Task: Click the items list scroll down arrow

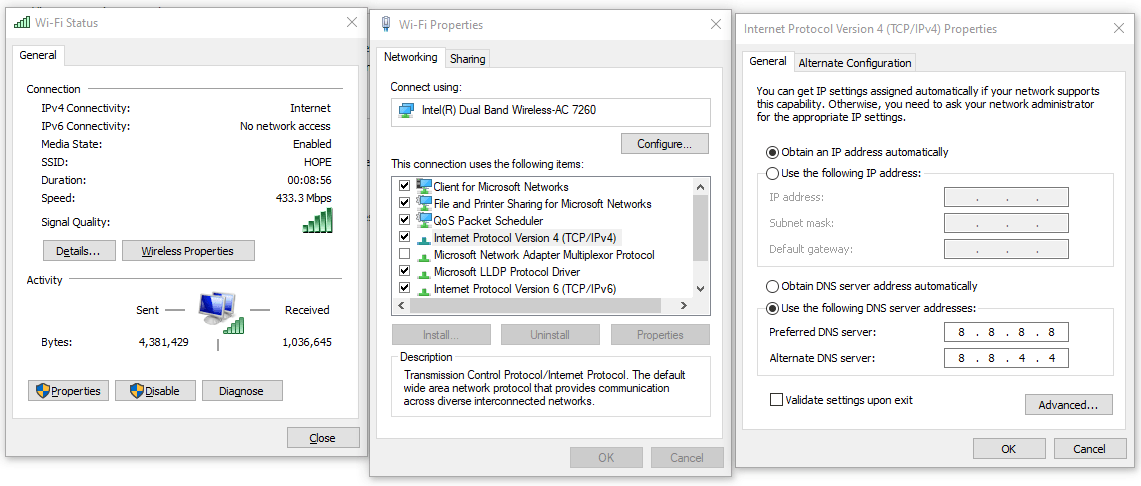Action: point(701,289)
